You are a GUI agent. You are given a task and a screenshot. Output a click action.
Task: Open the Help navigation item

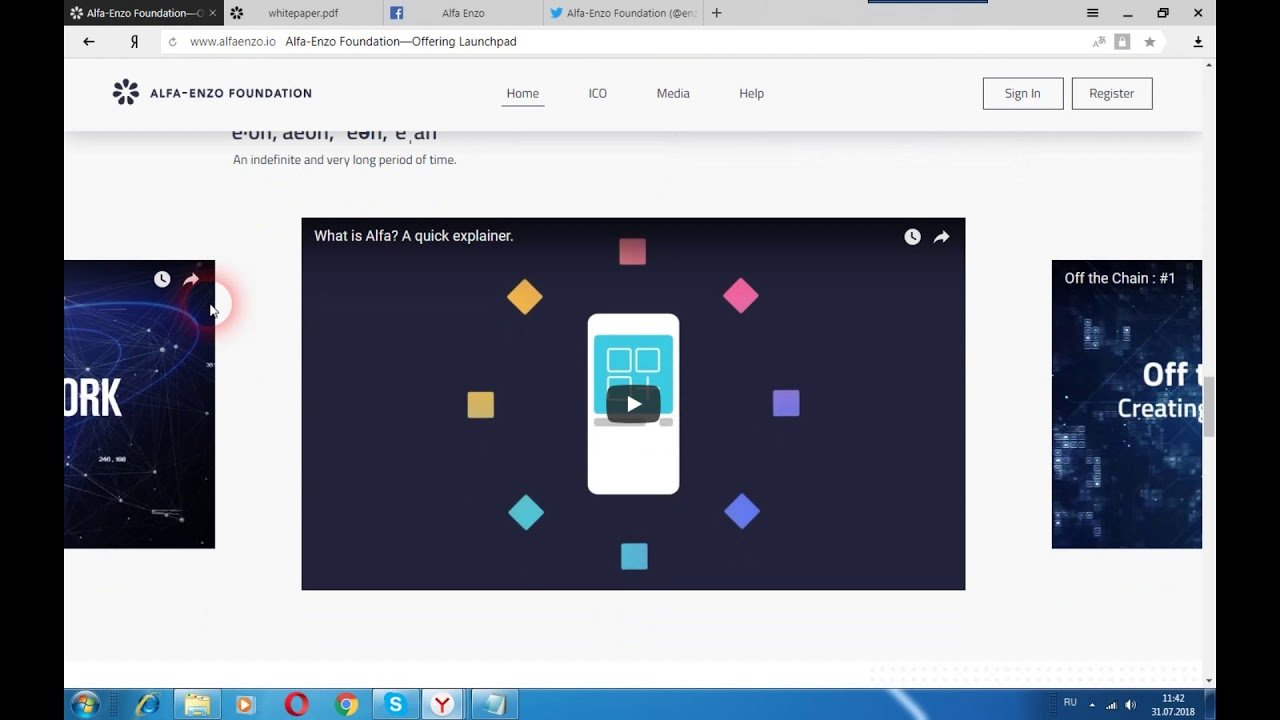coord(752,94)
